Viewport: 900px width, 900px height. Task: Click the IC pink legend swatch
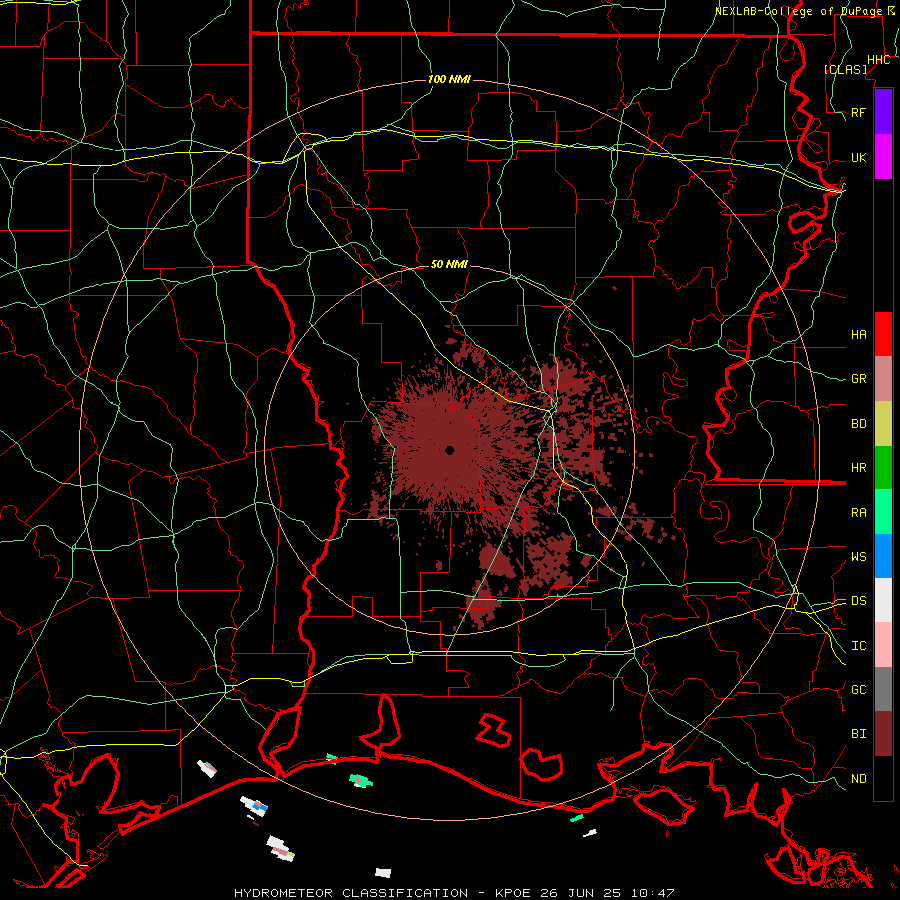[883, 645]
